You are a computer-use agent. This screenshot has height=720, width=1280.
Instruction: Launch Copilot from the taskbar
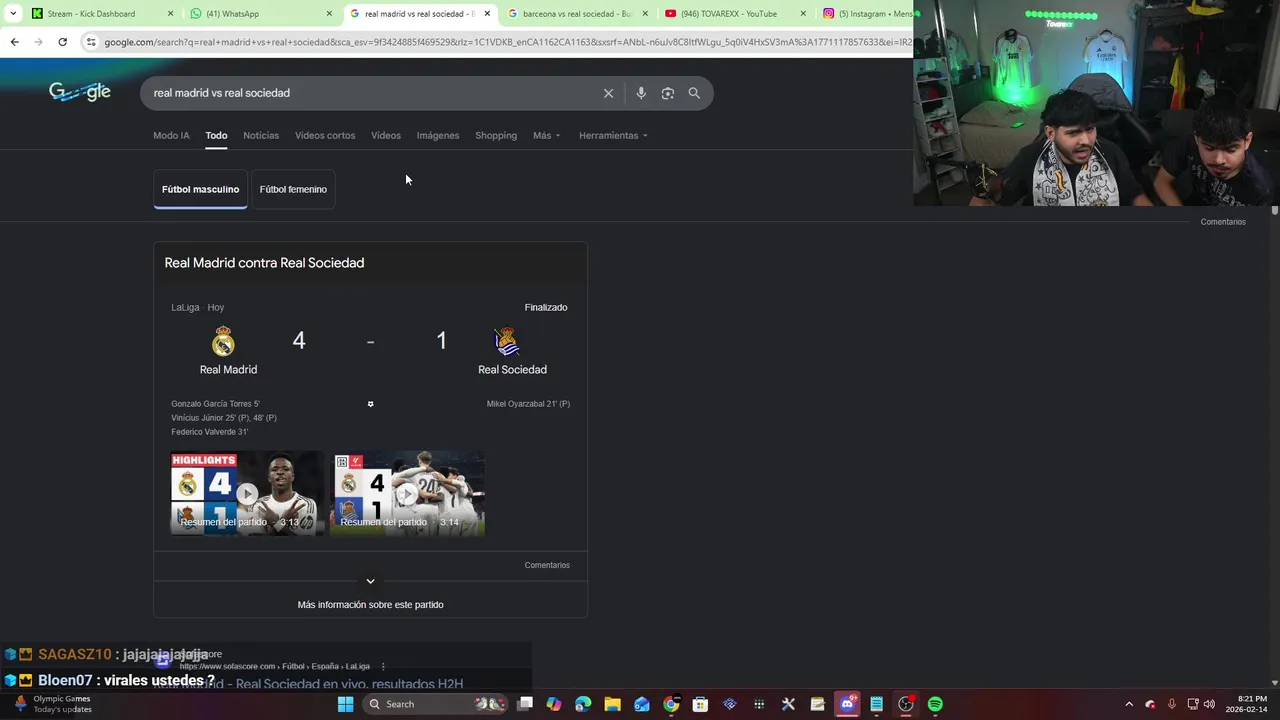554,704
